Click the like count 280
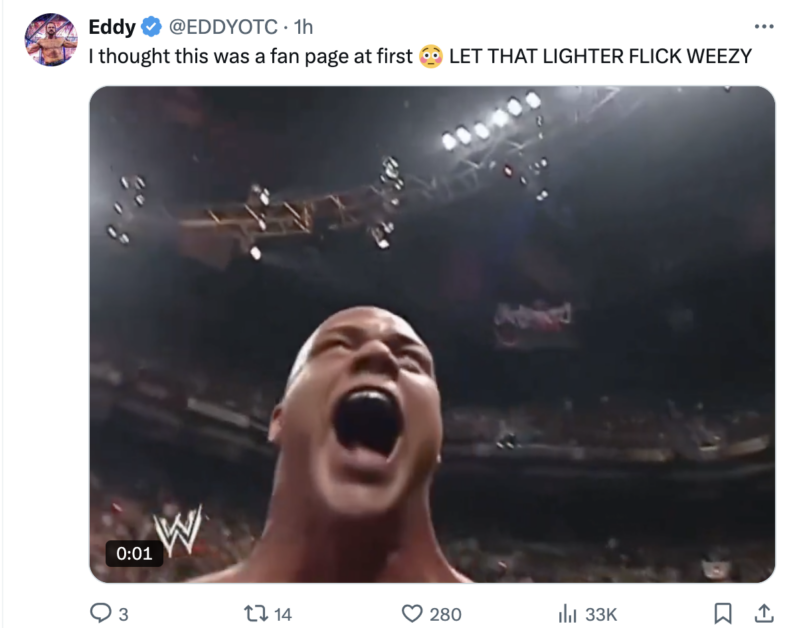 445,614
